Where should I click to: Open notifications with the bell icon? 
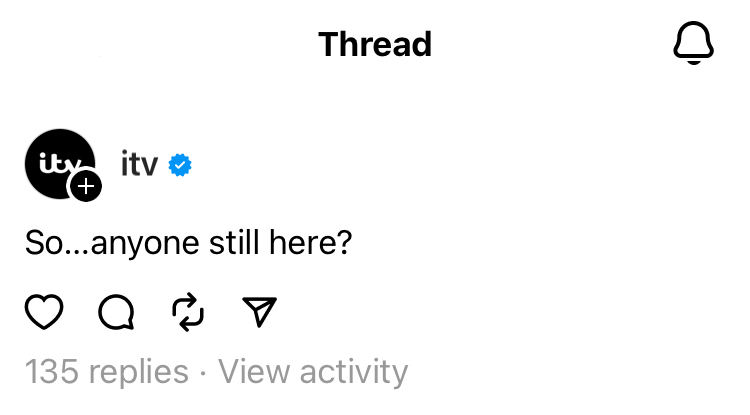[x=693, y=43]
